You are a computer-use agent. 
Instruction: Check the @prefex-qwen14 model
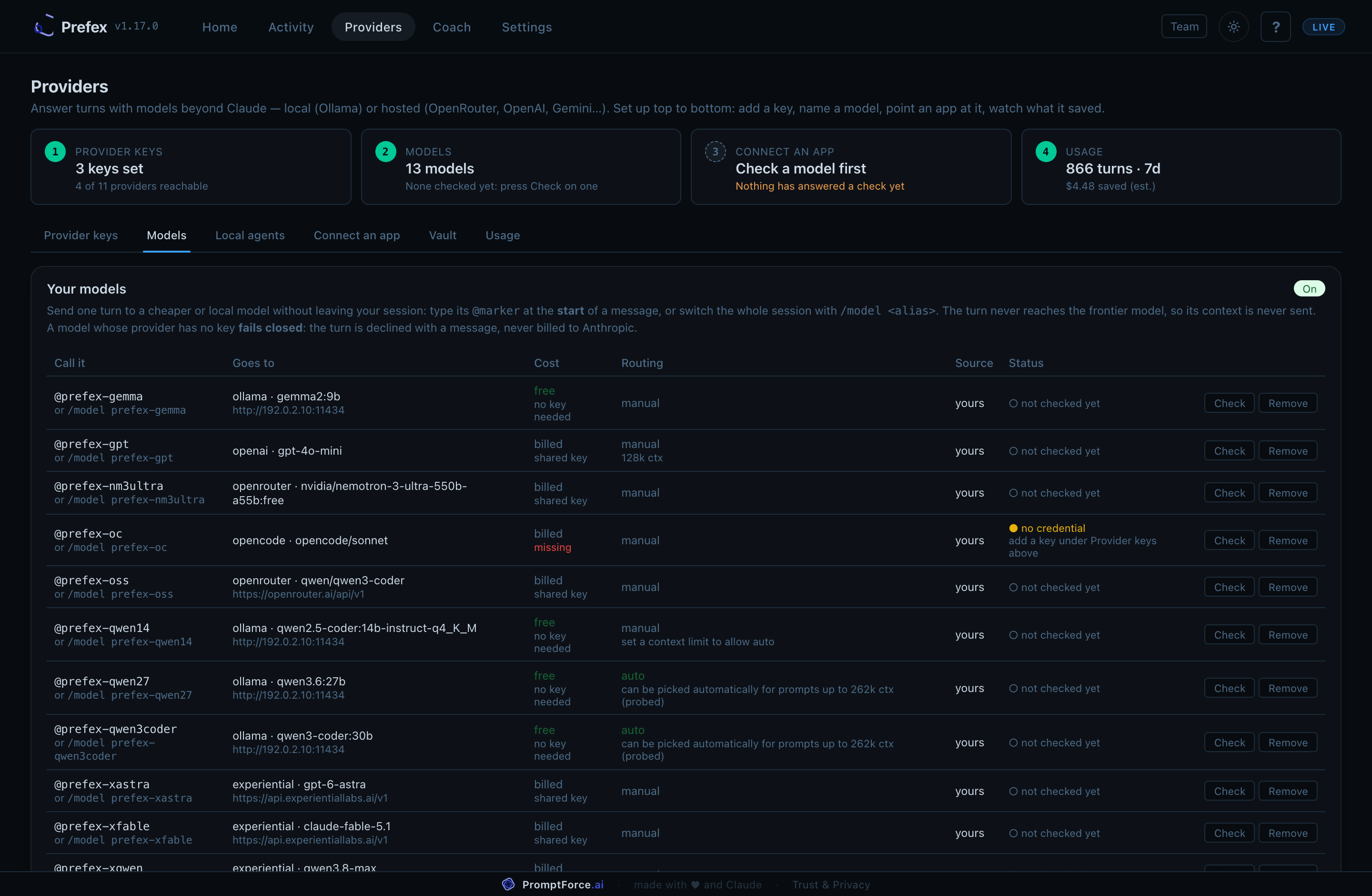1229,635
